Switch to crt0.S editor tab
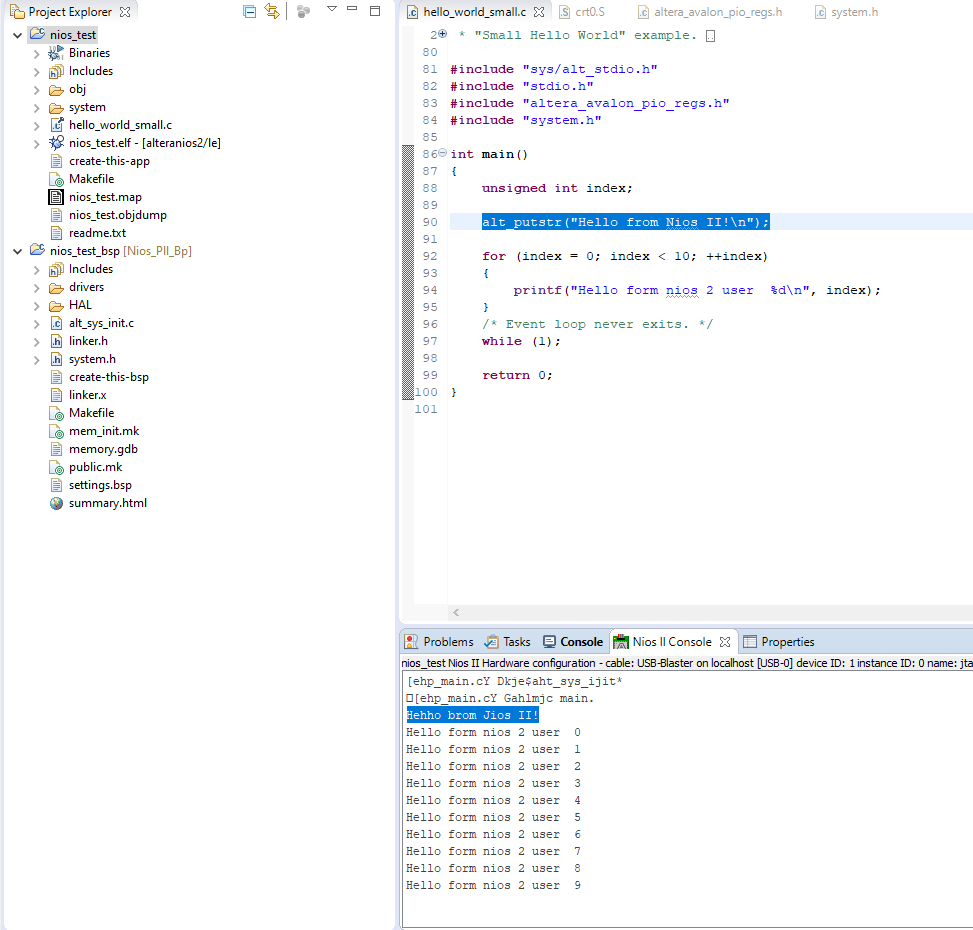973x930 pixels. click(x=589, y=12)
